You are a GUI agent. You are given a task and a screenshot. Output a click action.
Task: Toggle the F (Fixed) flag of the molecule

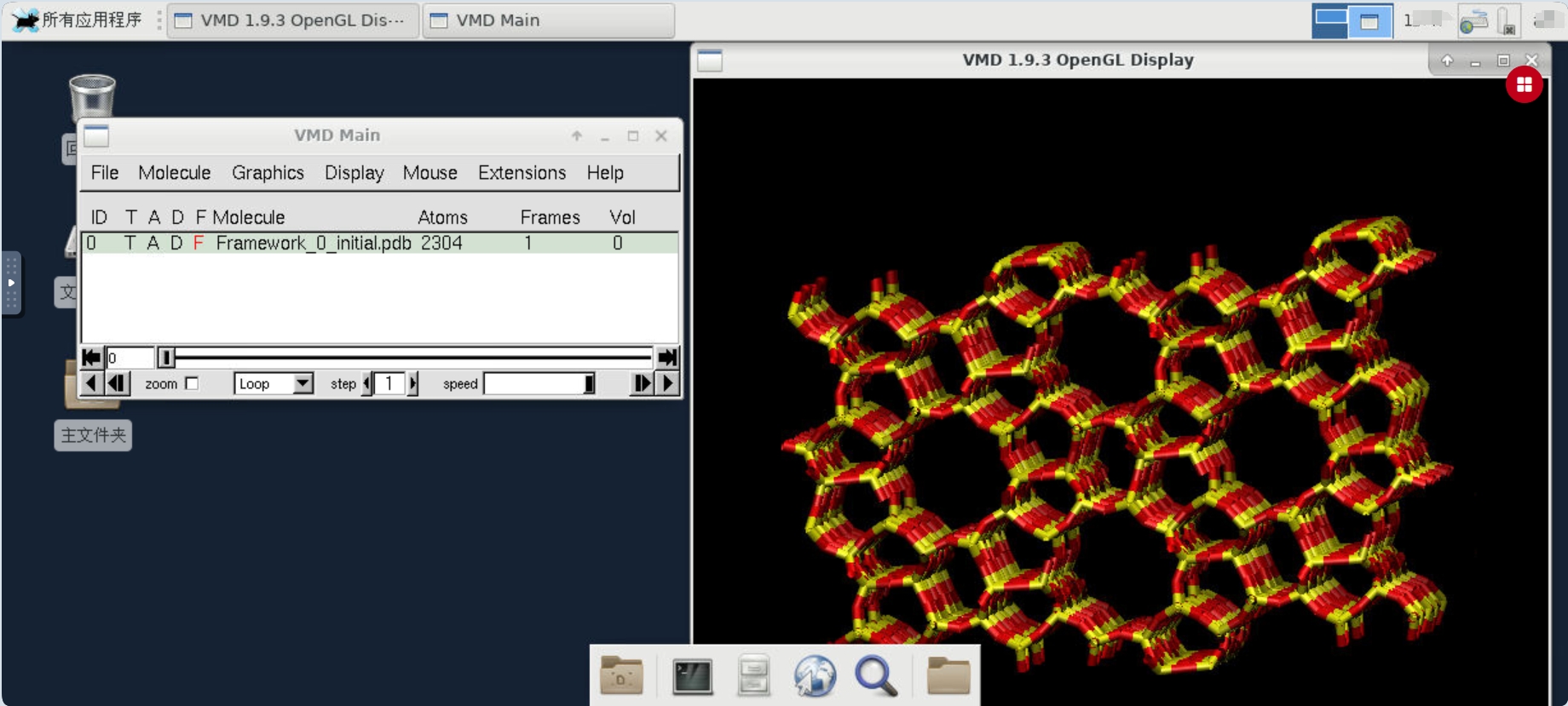click(x=199, y=244)
